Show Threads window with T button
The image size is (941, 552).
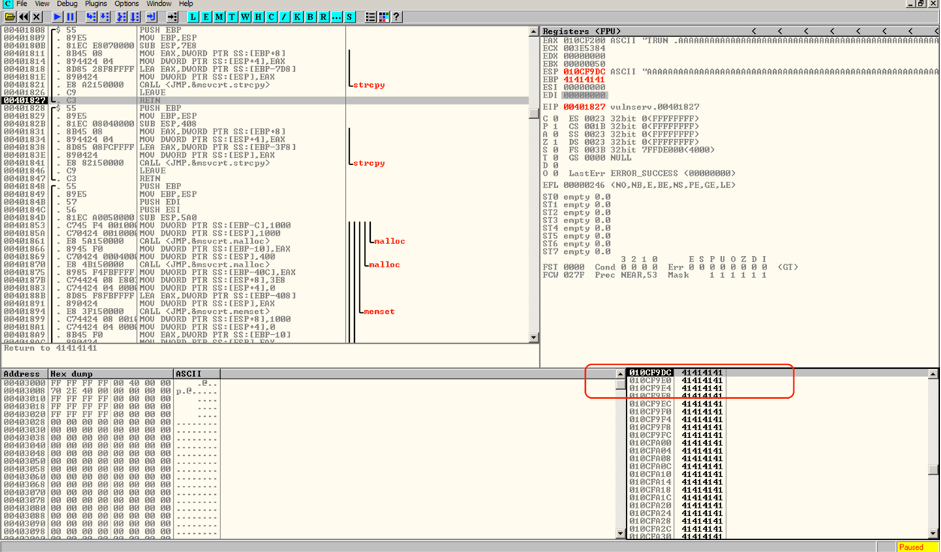point(232,17)
